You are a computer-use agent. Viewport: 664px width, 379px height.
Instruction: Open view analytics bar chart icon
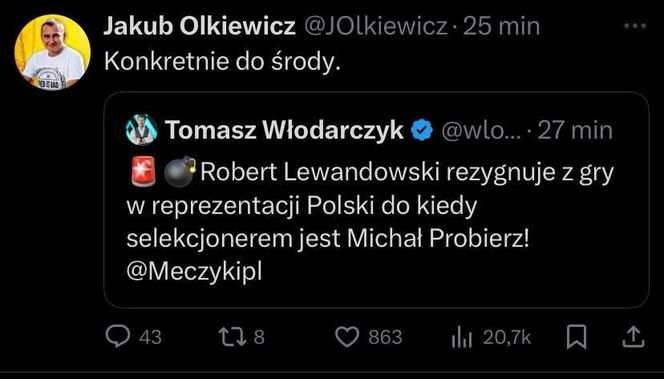click(x=461, y=337)
